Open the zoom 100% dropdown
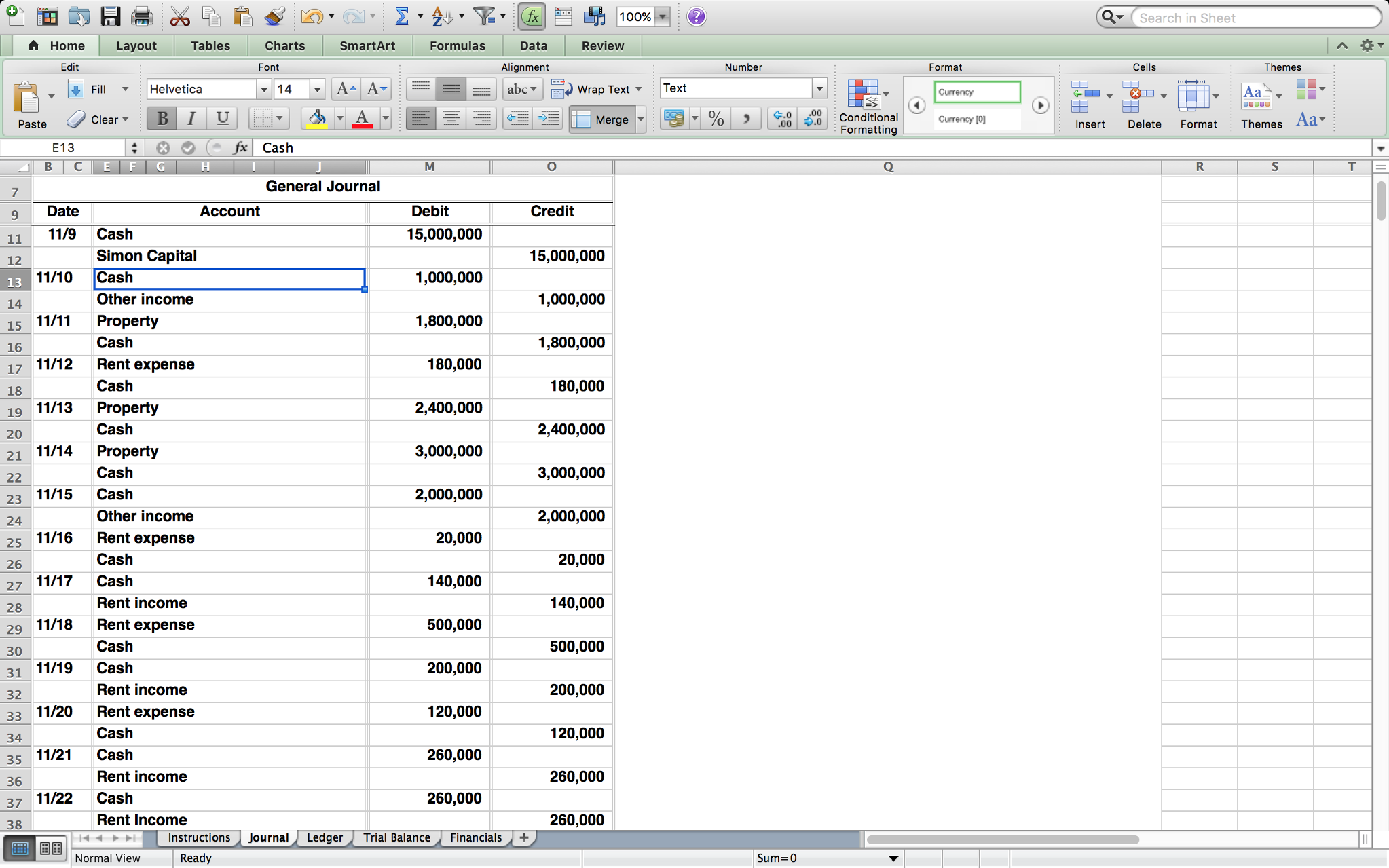This screenshot has width=1389, height=868. [x=662, y=17]
